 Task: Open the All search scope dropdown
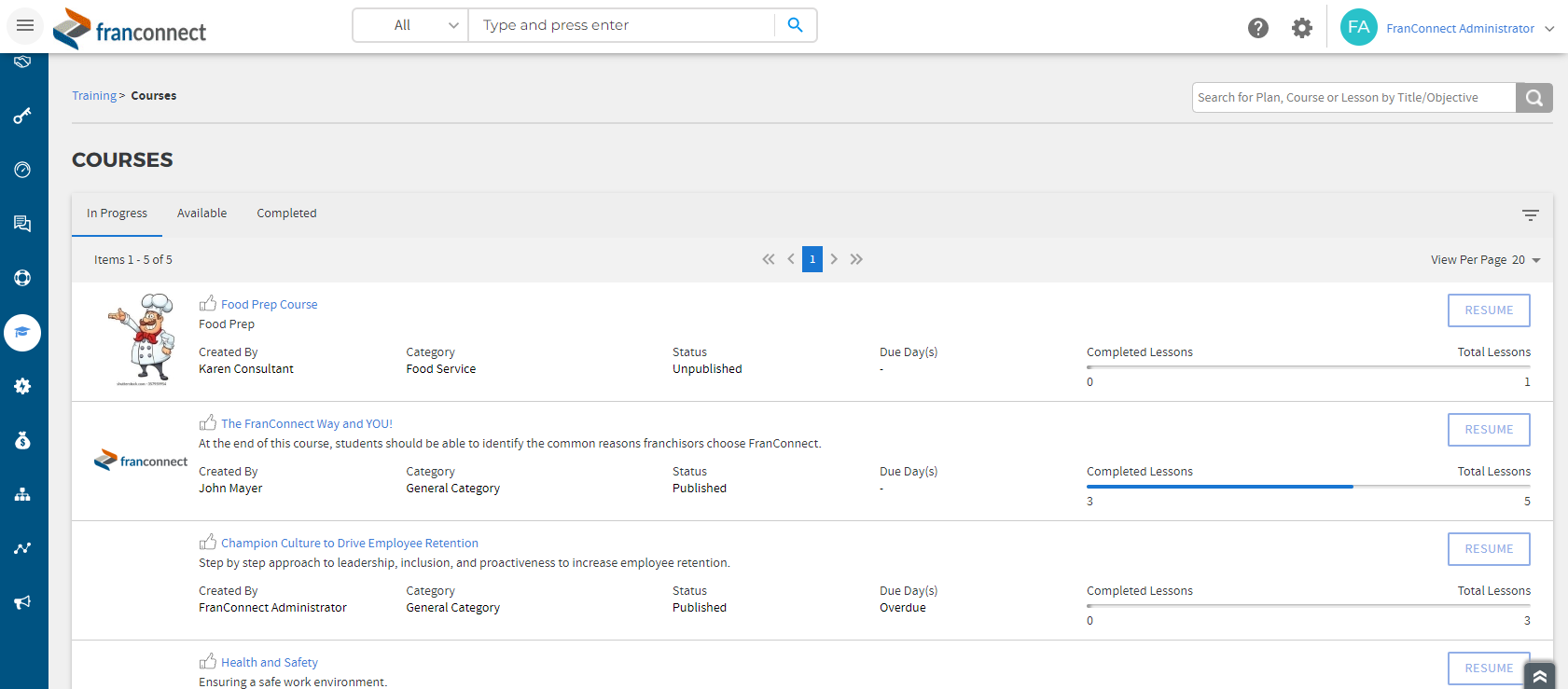coord(410,25)
